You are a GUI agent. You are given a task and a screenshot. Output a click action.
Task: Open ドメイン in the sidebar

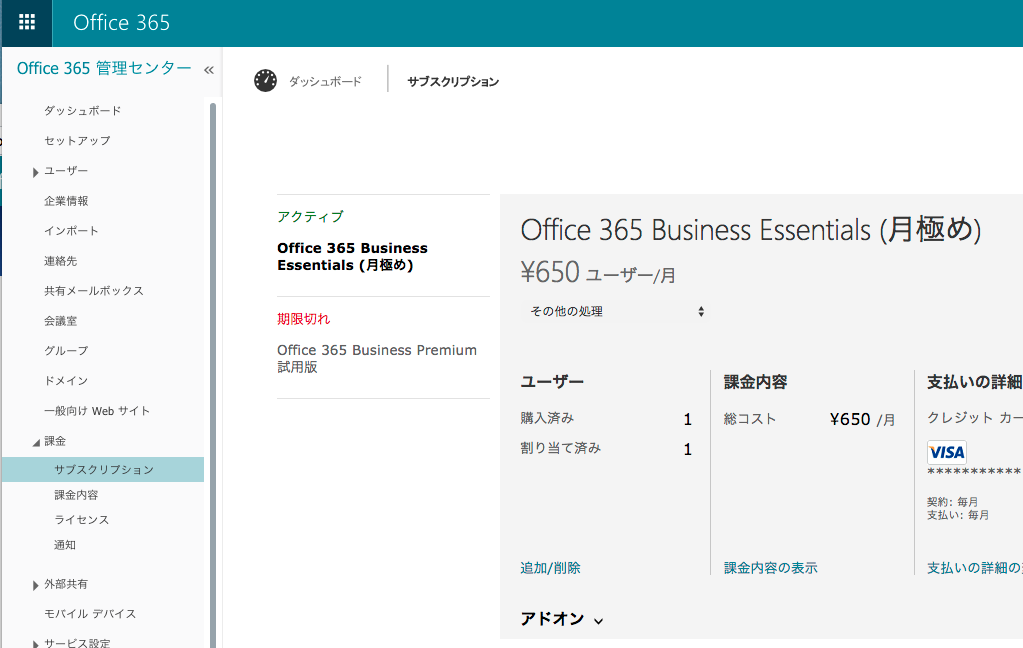[66, 380]
